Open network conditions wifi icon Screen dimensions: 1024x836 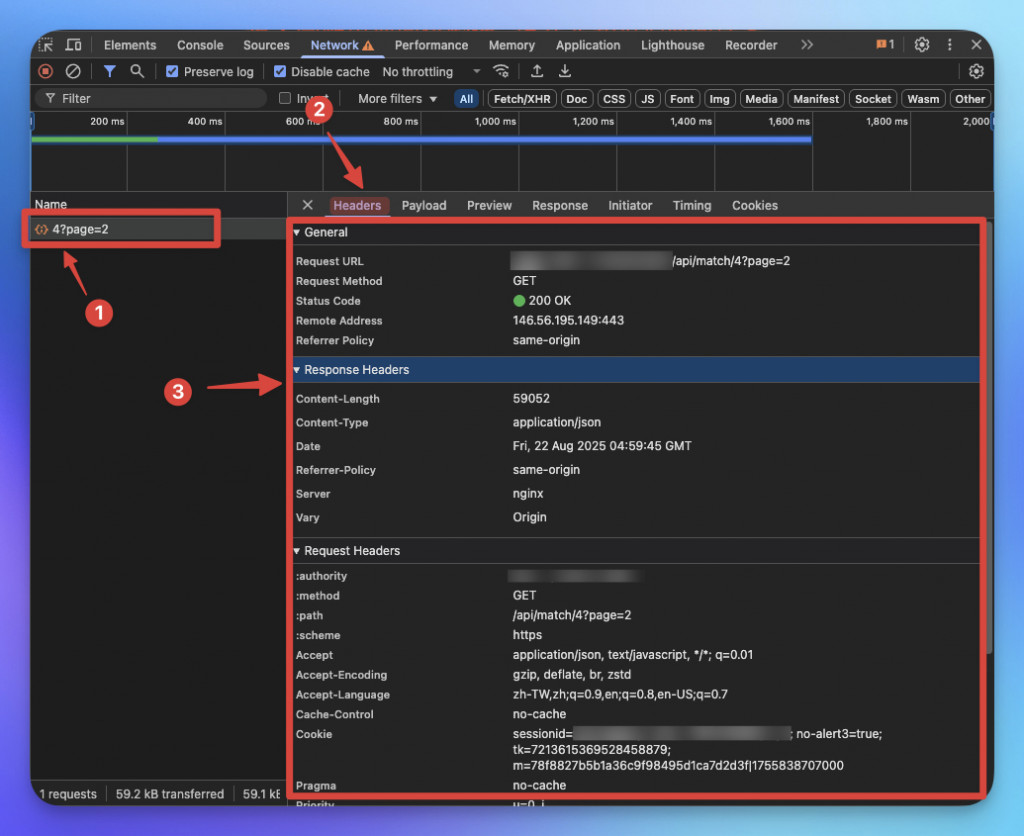(x=501, y=71)
